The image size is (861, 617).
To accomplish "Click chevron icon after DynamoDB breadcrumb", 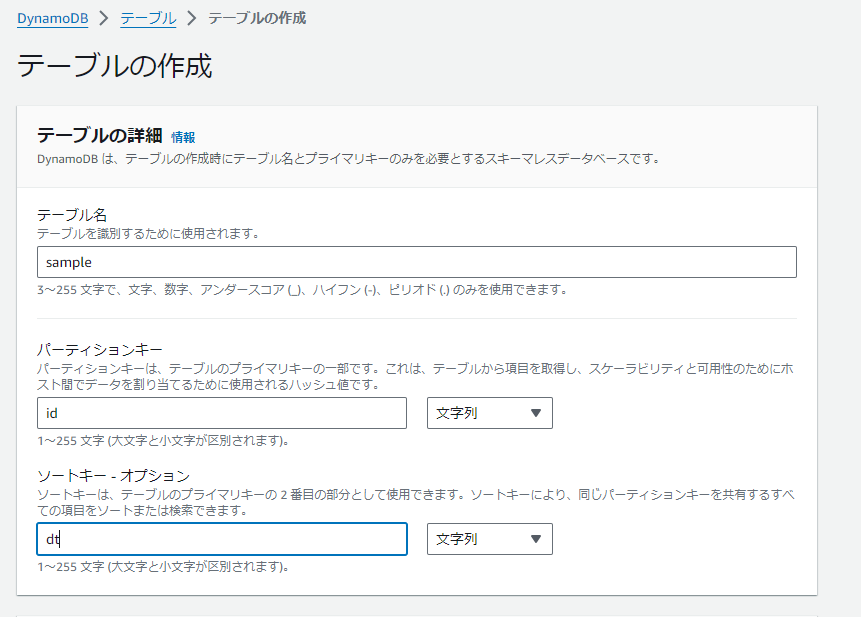I will click(x=104, y=18).
